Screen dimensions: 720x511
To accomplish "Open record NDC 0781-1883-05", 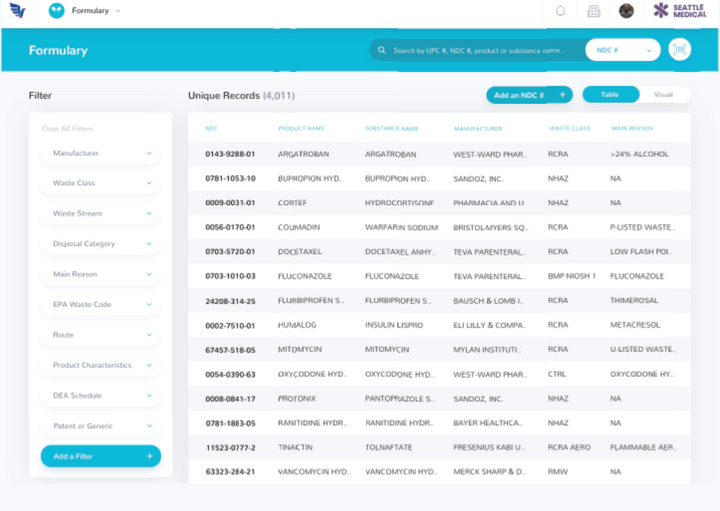I will (x=230, y=423).
